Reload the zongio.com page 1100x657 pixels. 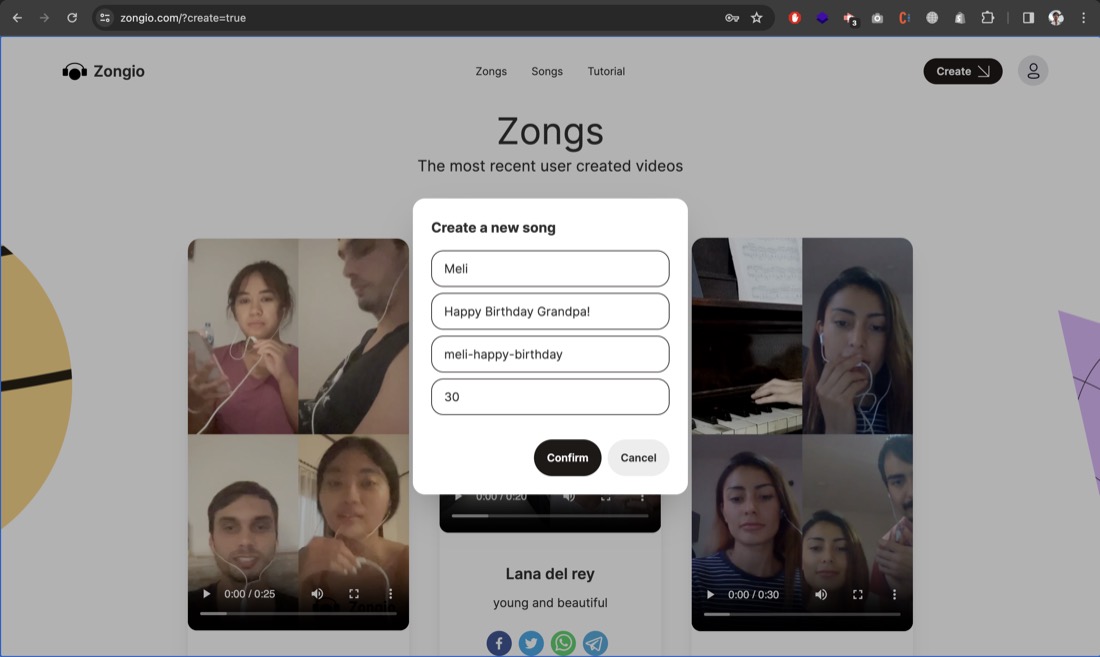click(x=72, y=18)
